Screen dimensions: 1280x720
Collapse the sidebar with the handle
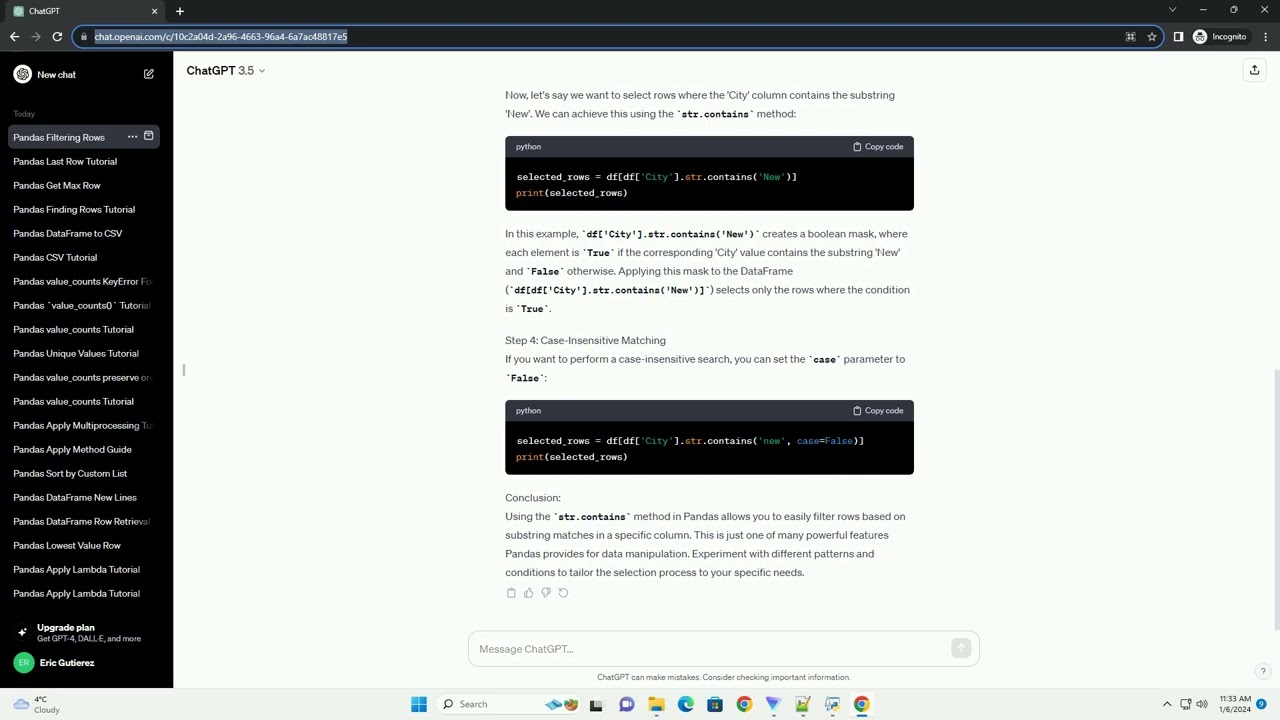[x=184, y=370]
